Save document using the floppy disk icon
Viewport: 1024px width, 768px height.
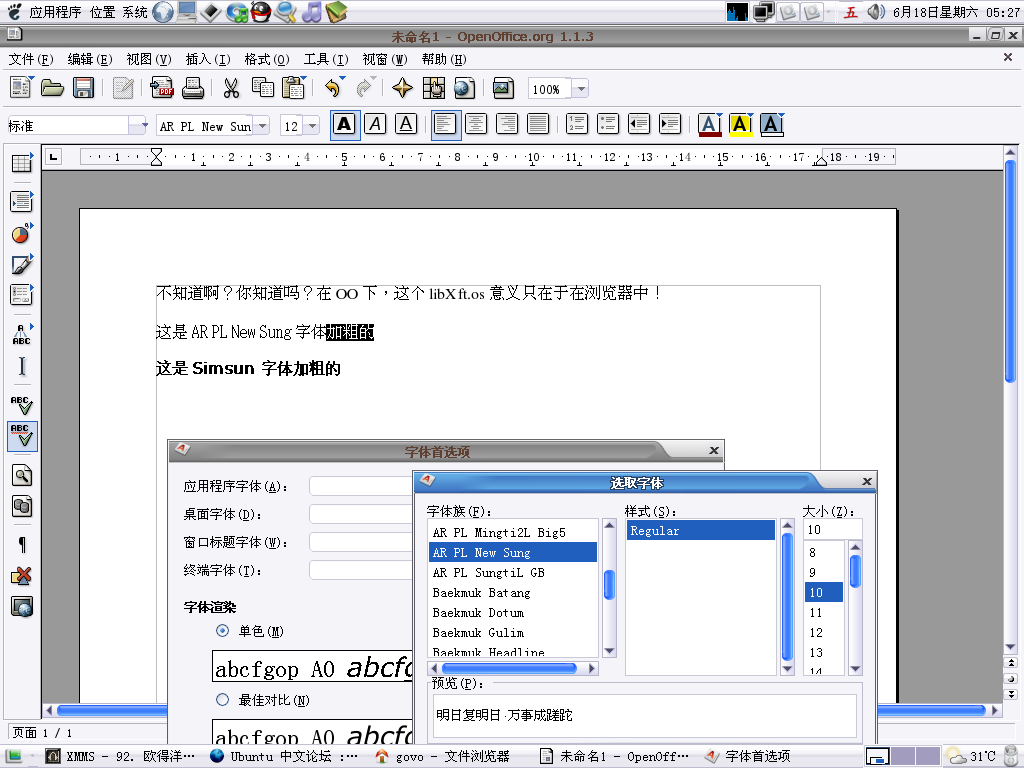click(84, 88)
